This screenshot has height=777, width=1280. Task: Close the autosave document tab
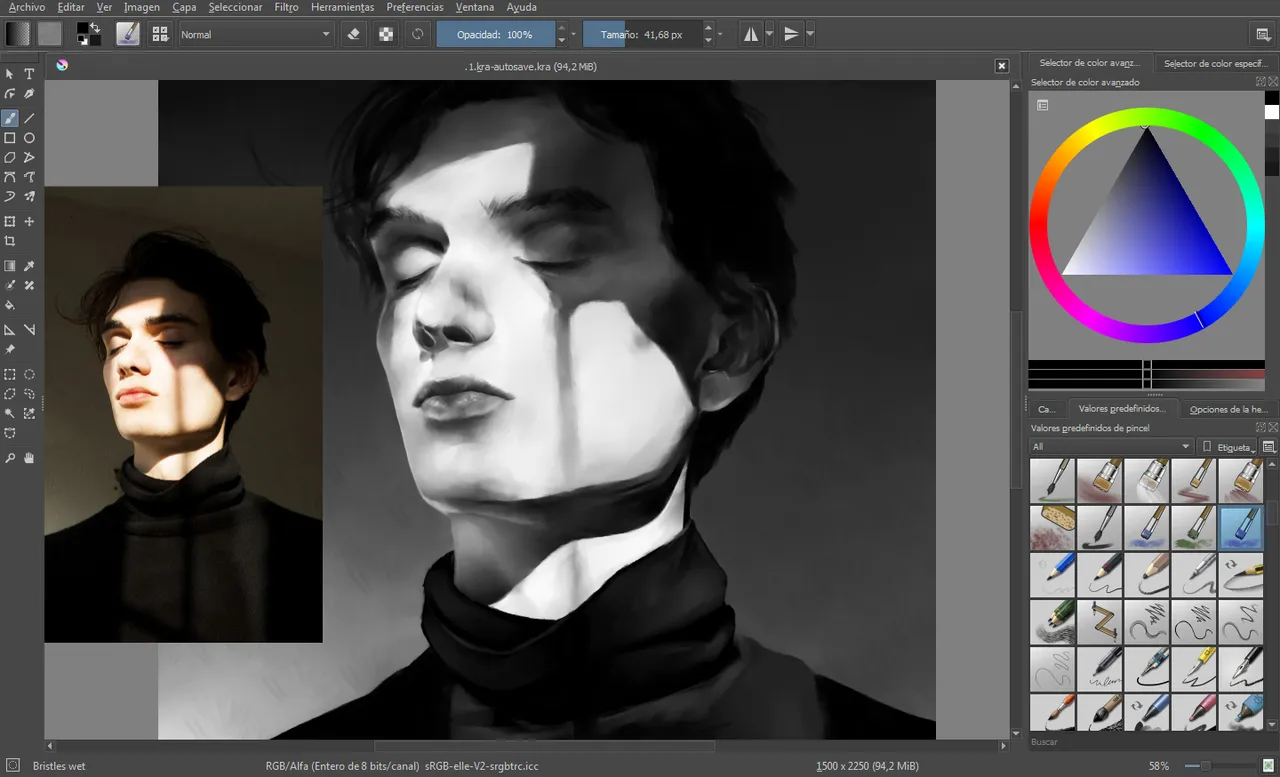(x=1002, y=66)
